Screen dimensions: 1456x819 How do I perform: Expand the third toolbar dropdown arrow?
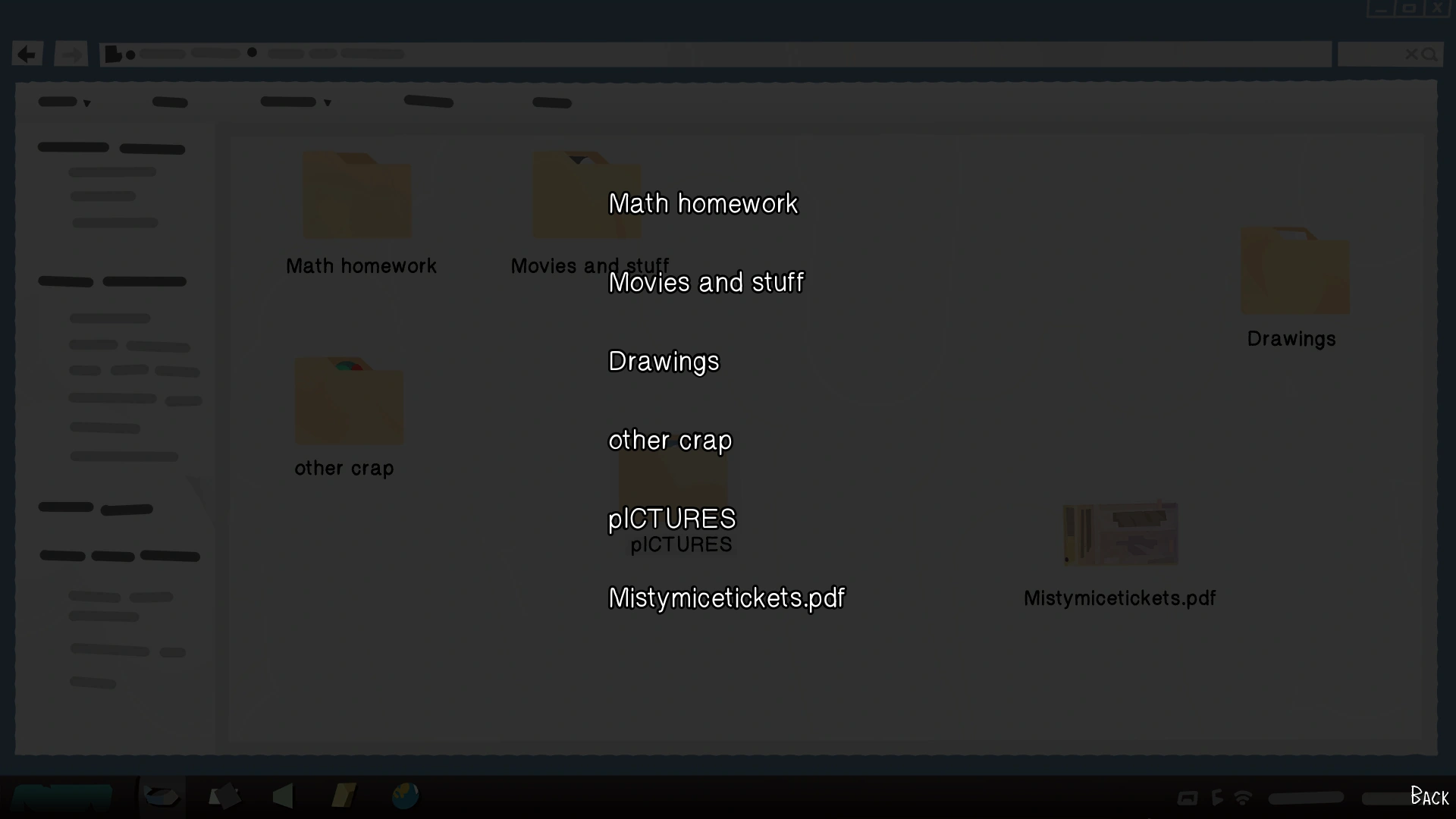click(x=328, y=103)
